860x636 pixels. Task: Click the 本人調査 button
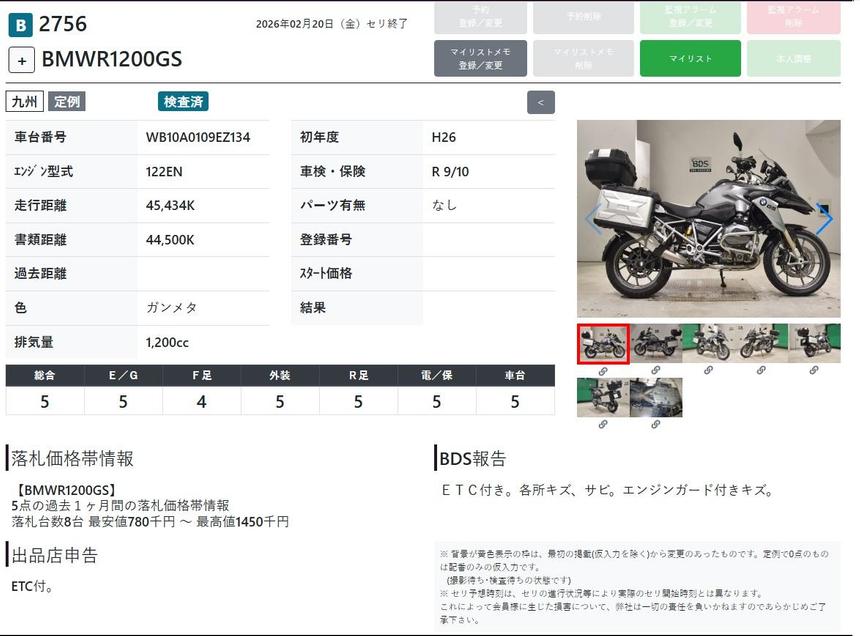point(794,59)
